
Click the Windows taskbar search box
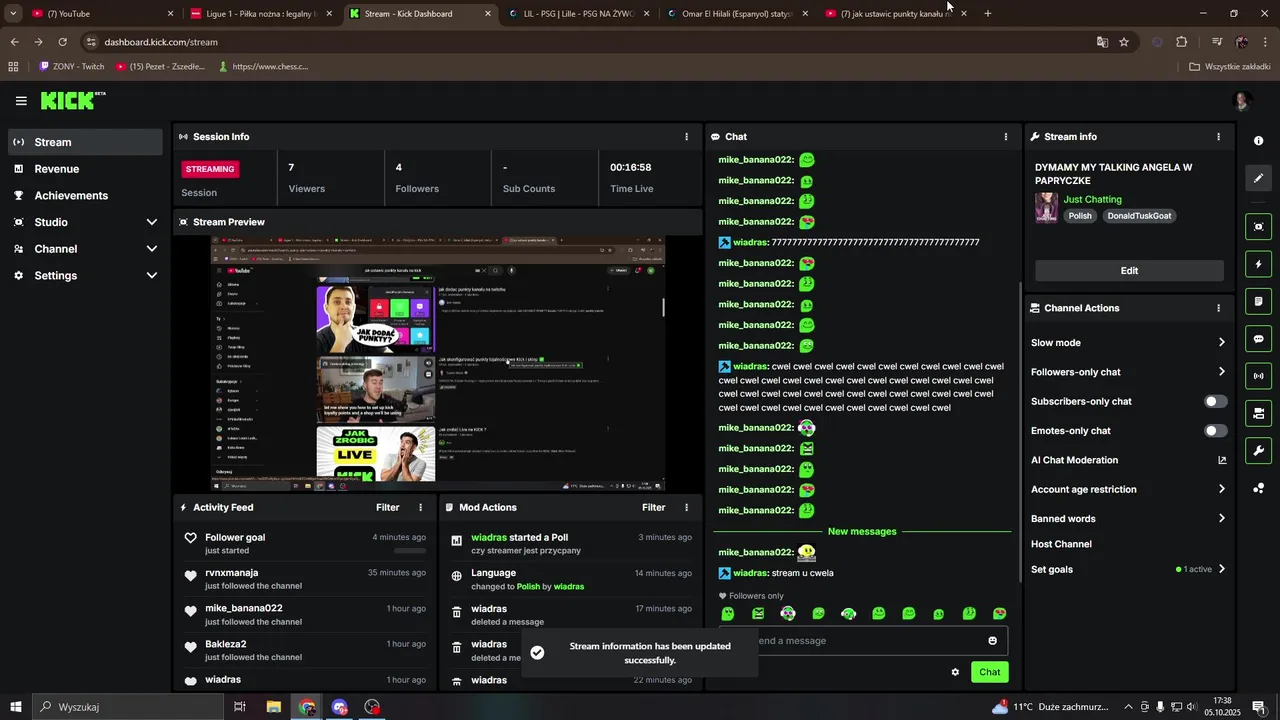(x=128, y=707)
